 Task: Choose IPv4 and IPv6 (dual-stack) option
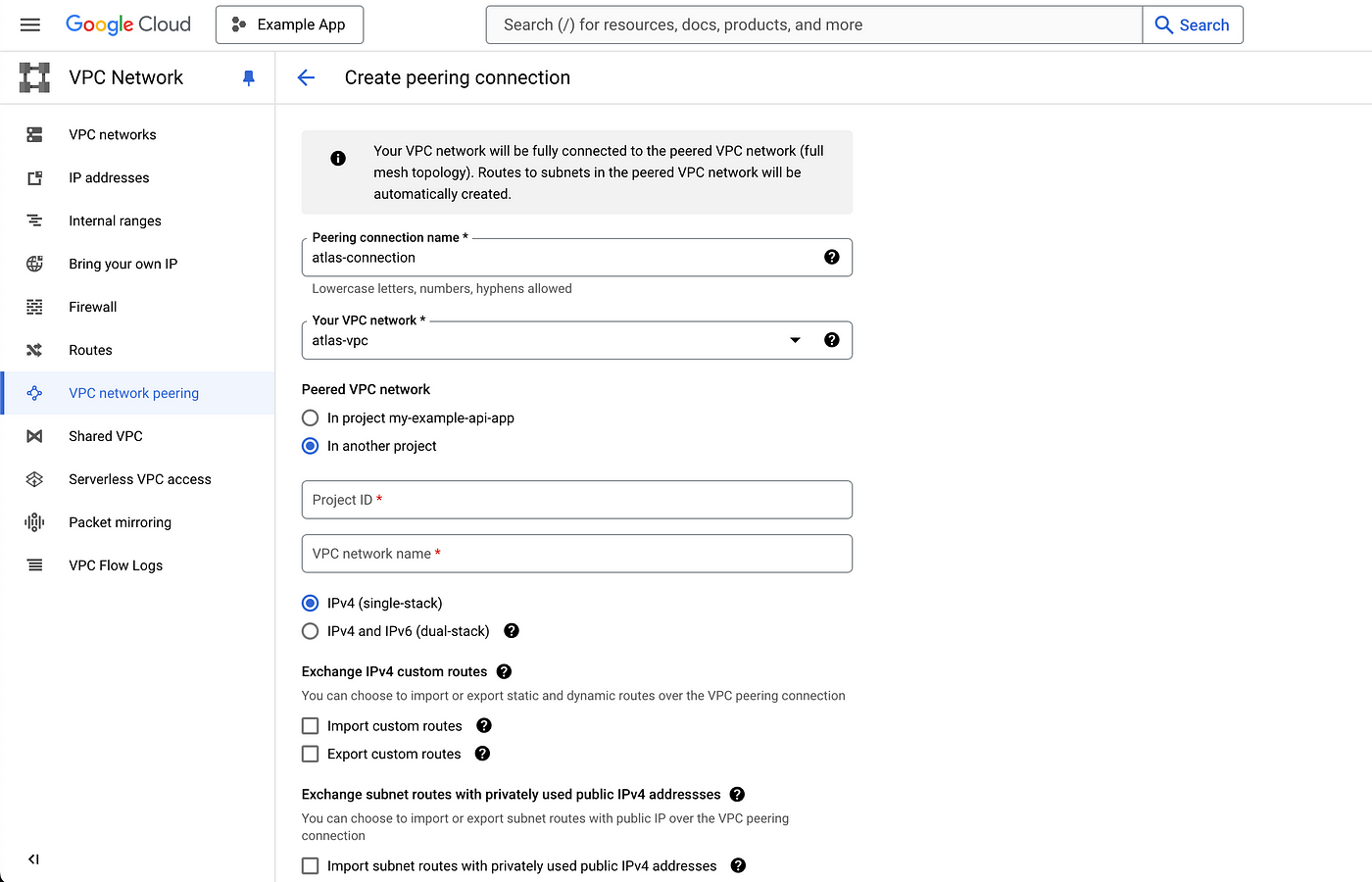pos(311,631)
